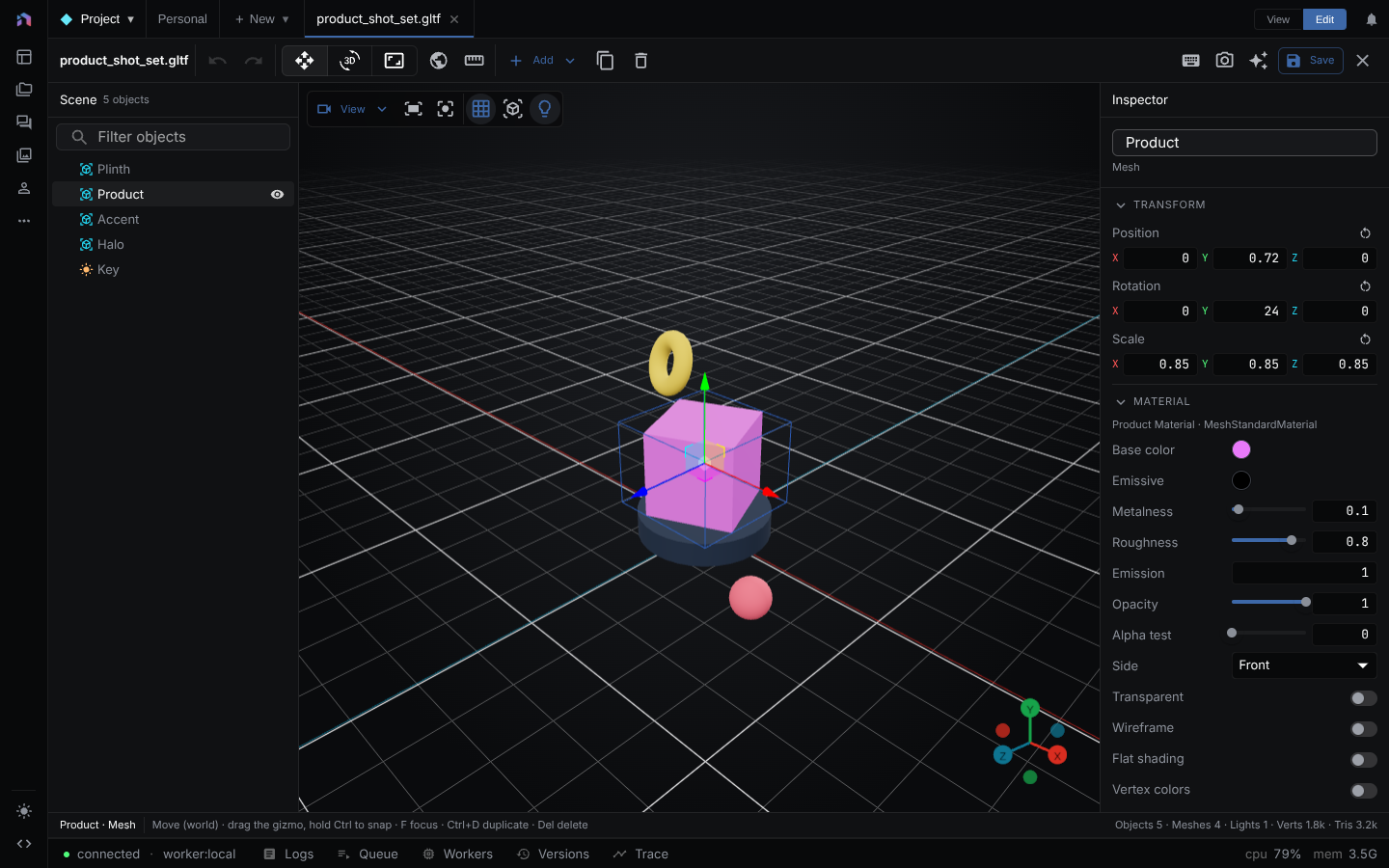The image size is (1389, 868).
Task: Switch on Vertex colors
Action: tap(1363, 791)
